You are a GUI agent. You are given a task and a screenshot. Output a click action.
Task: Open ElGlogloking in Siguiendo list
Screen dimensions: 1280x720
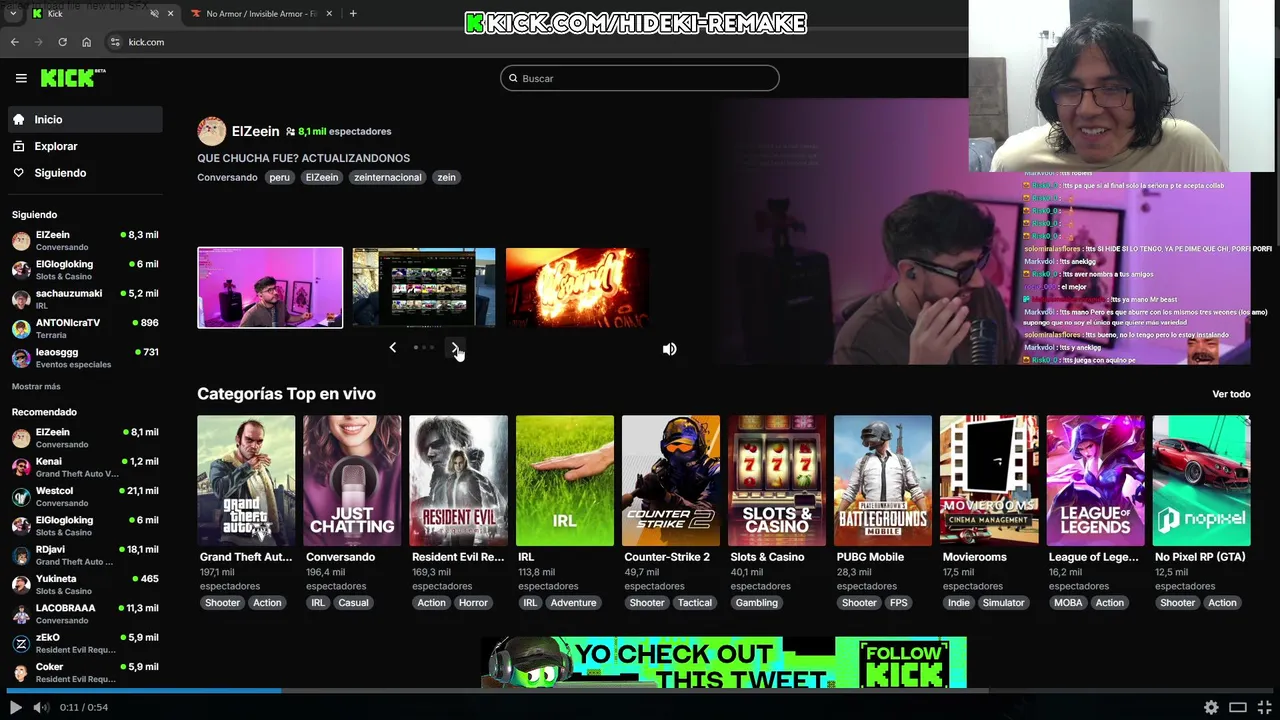[85, 270]
